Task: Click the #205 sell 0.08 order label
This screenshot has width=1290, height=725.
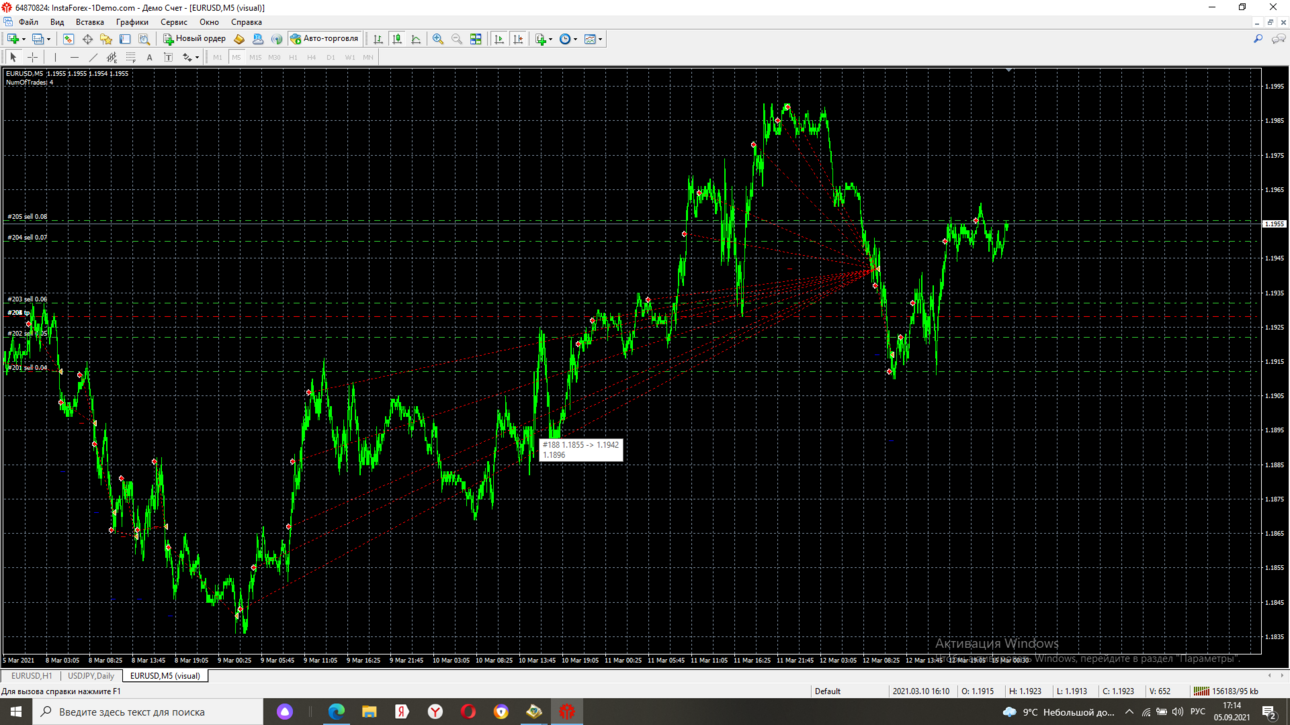Action: 27,217
